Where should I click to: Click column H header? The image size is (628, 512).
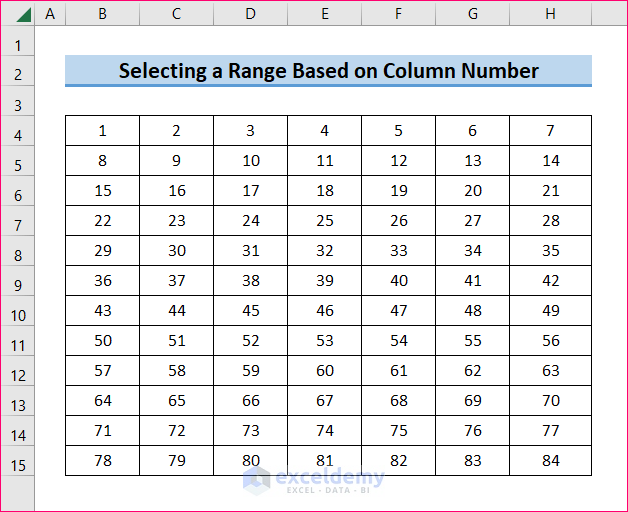(550, 14)
